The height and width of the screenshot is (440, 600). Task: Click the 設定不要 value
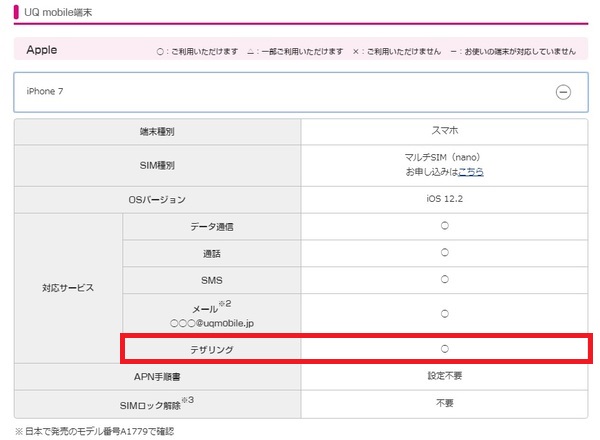[x=445, y=376]
